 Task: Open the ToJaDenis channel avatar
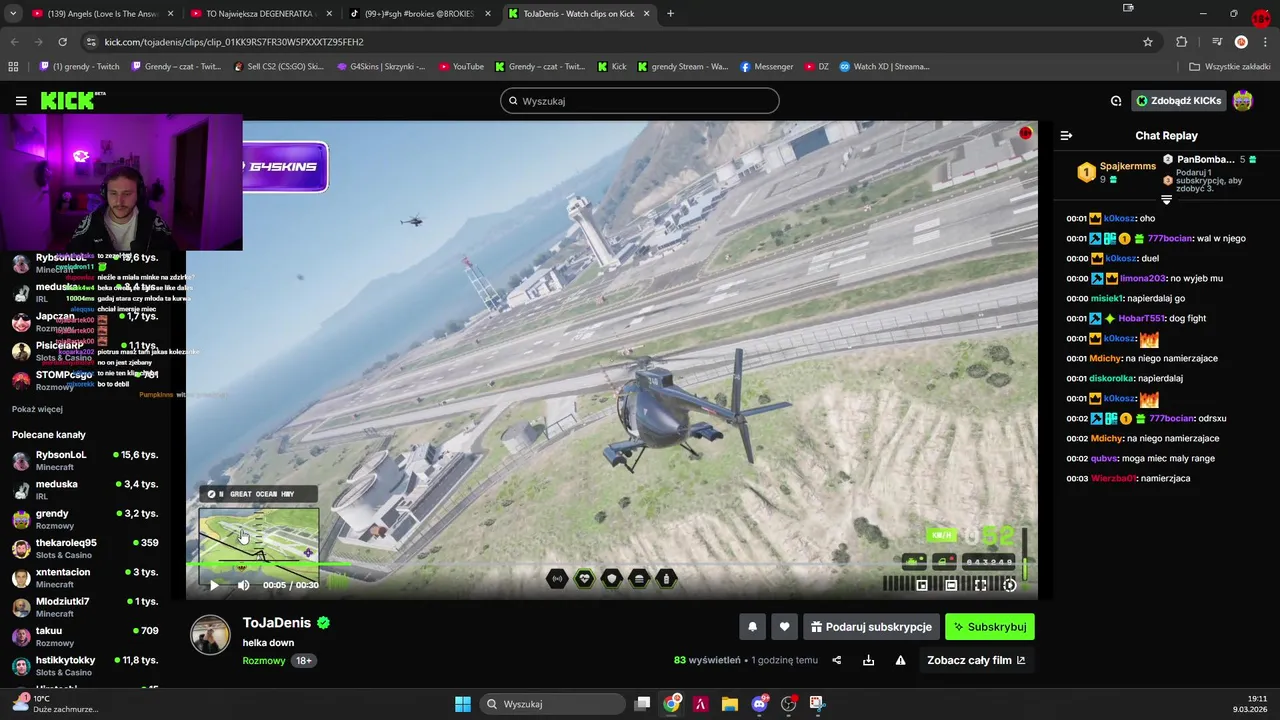(210, 635)
